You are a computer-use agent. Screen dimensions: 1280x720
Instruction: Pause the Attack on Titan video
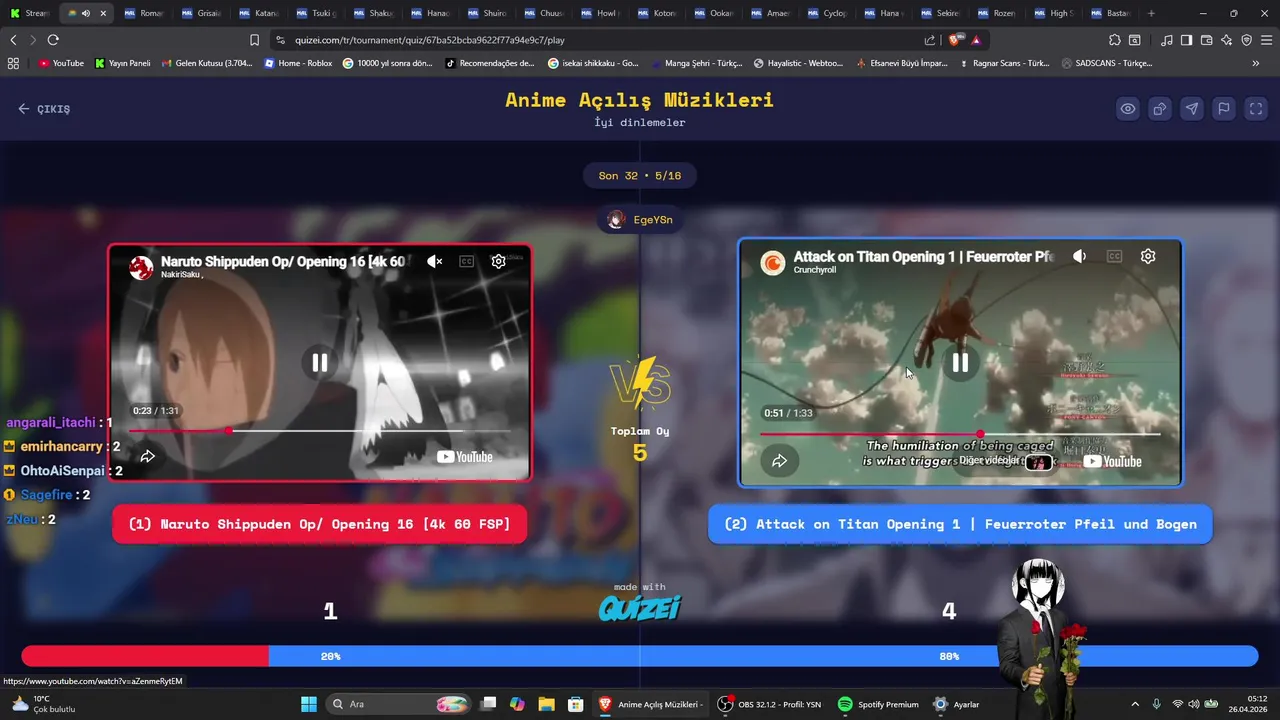coord(960,363)
